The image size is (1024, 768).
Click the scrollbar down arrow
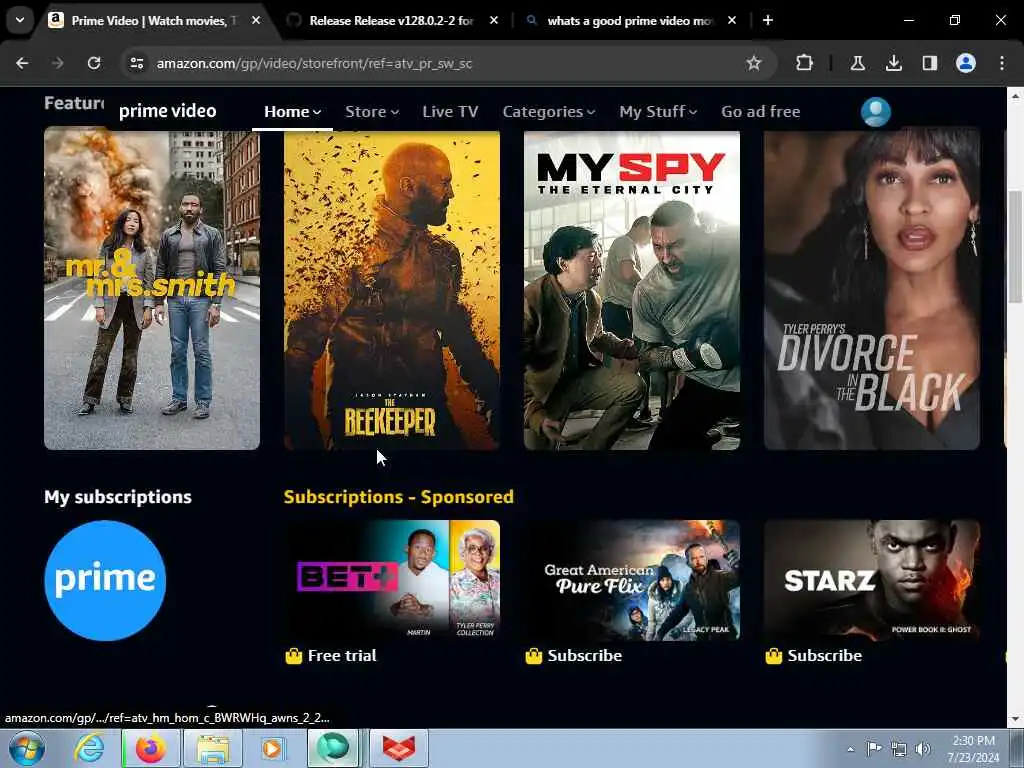1016,719
